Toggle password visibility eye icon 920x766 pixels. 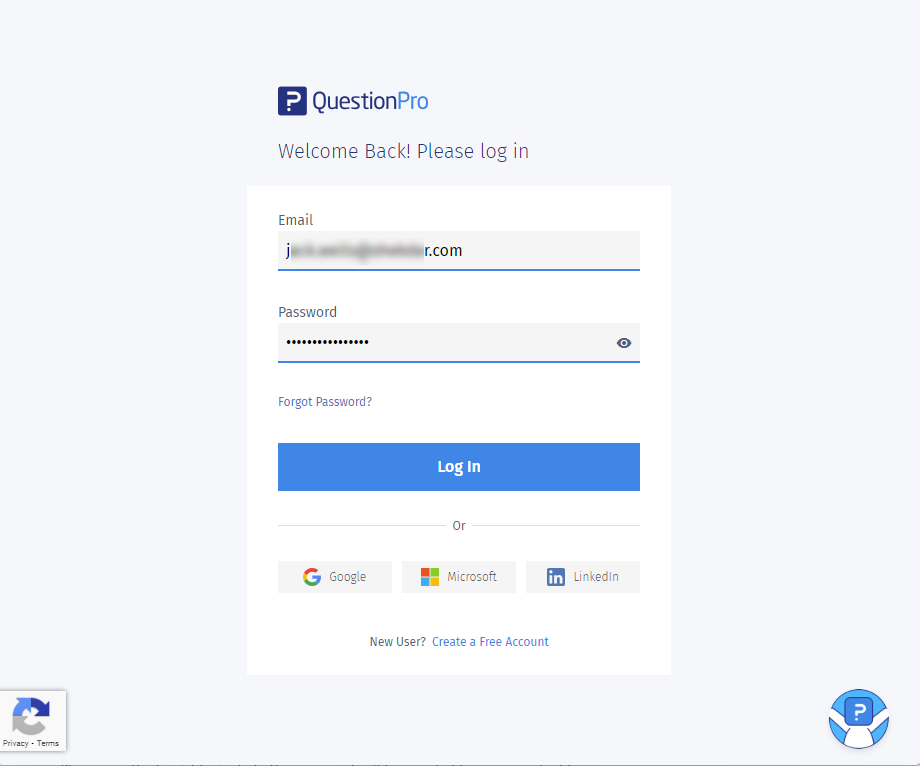[x=624, y=343]
